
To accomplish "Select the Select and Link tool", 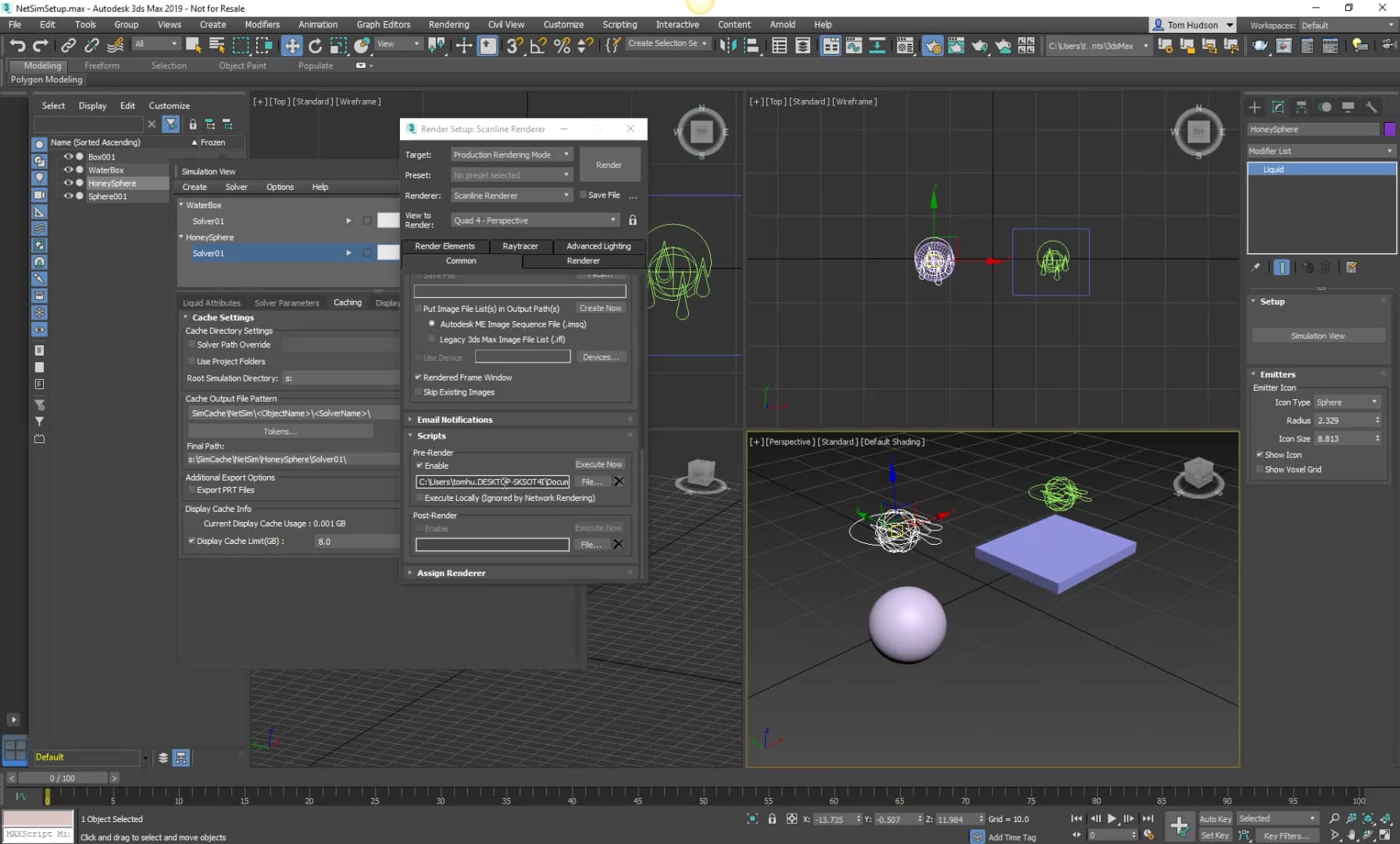I will (69, 45).
